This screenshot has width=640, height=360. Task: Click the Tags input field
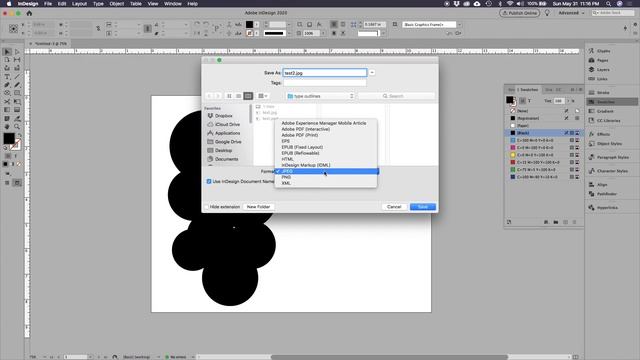click(x=325, y=82)
